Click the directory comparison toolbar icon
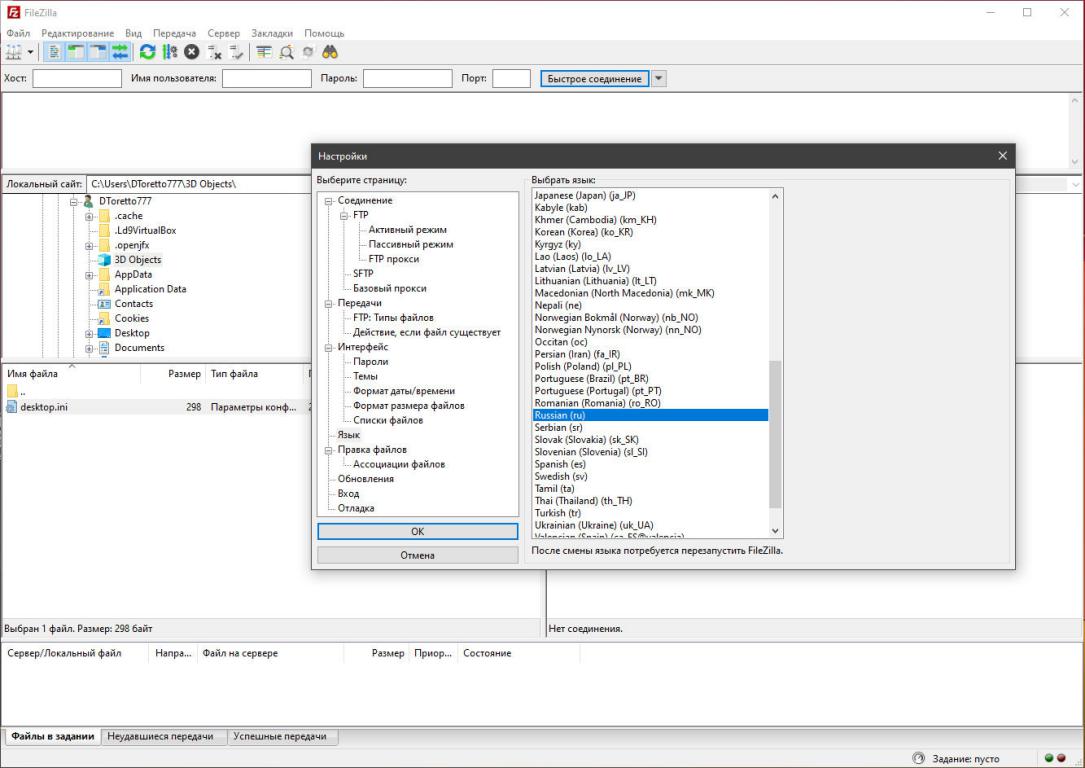Viewport: 1085px width, 768px height. pos(286,52)
